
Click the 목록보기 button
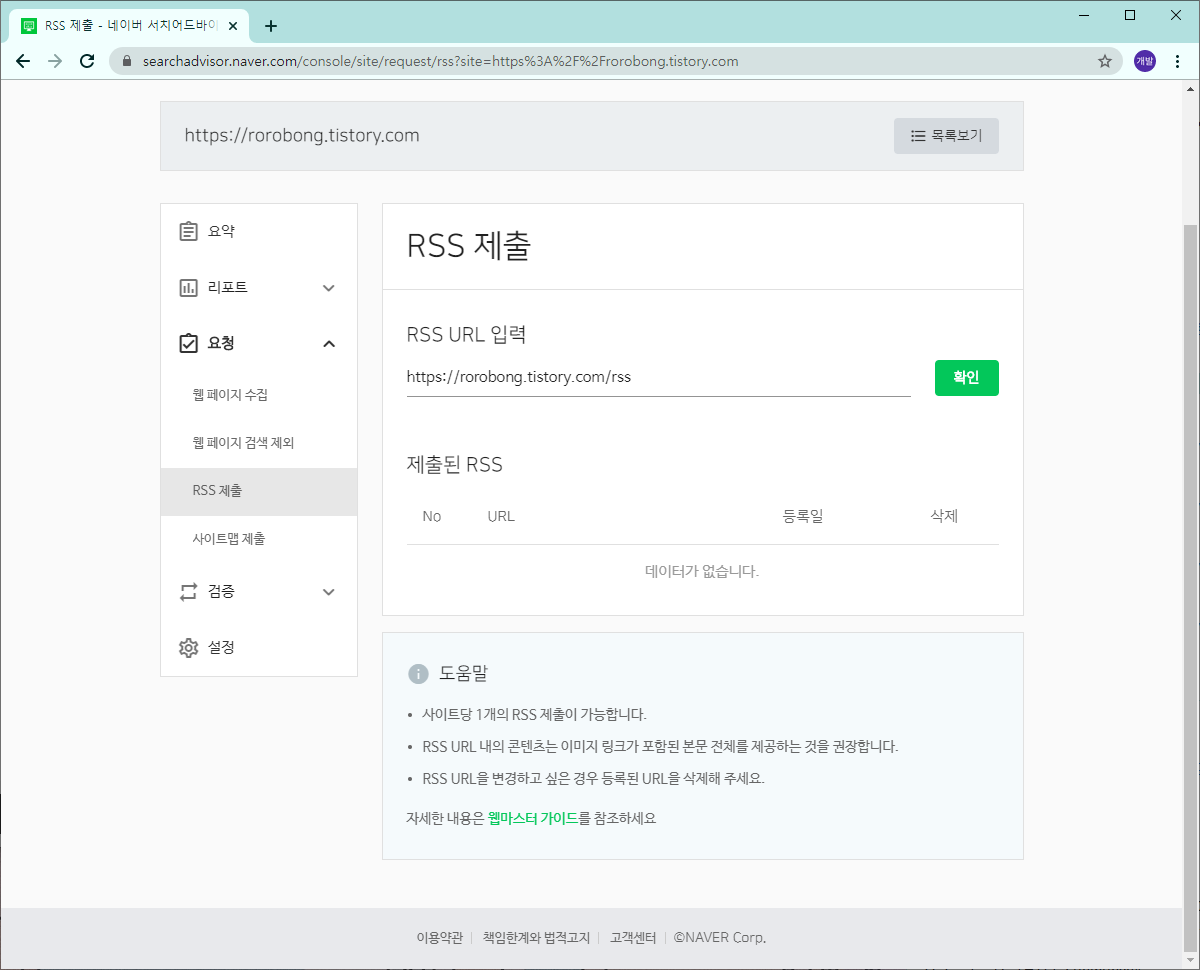coord(946,136)
